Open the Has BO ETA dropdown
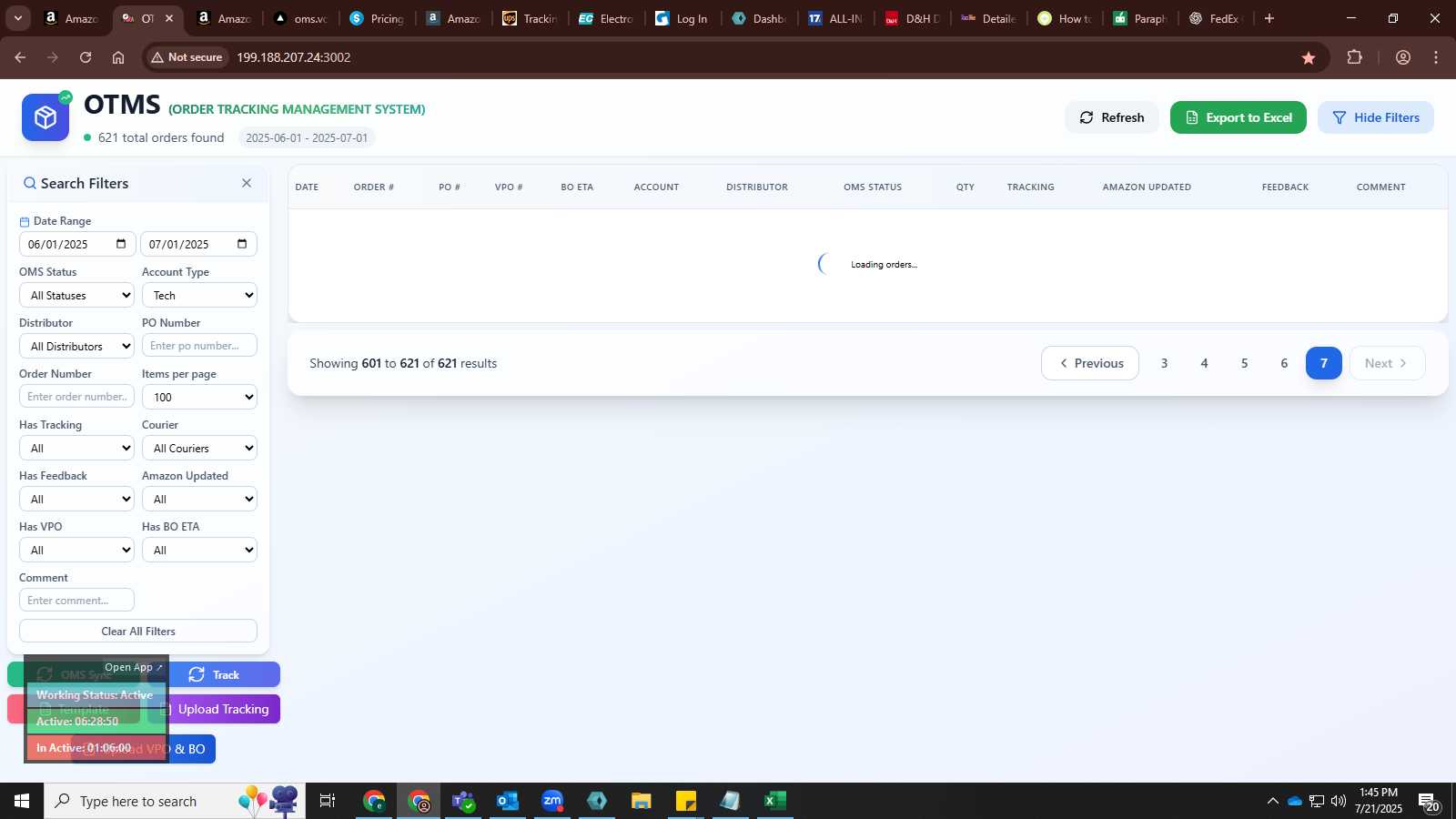Image resolution: width=1456 pixels, height=819 pixels. tap(199, 550)
